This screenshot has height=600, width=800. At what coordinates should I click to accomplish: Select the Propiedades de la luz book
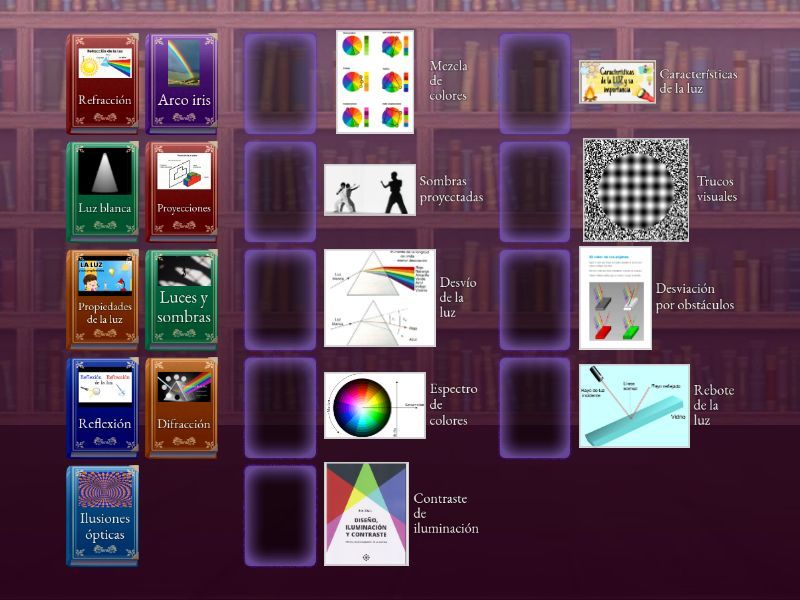[102, 299]
